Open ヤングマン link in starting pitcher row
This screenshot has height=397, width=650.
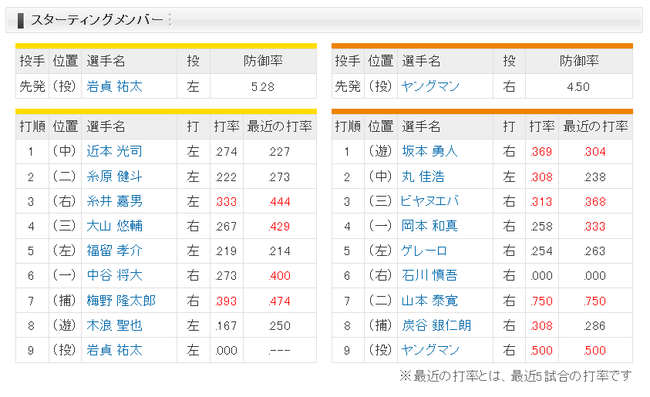(430, 86)
